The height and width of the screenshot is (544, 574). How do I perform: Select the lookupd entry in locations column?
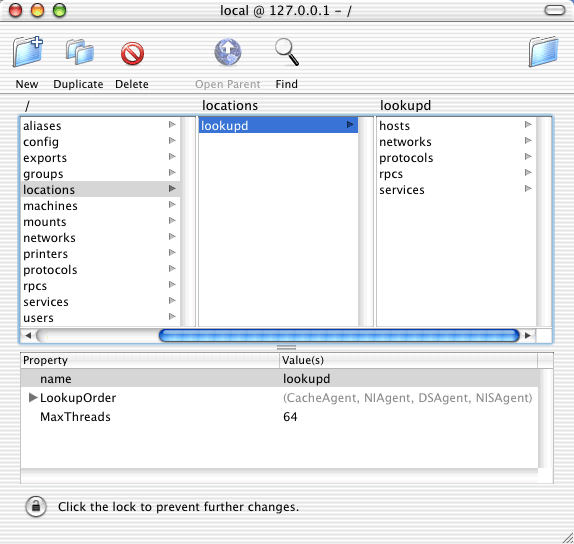pyautogui.click(x=278, y=125)
